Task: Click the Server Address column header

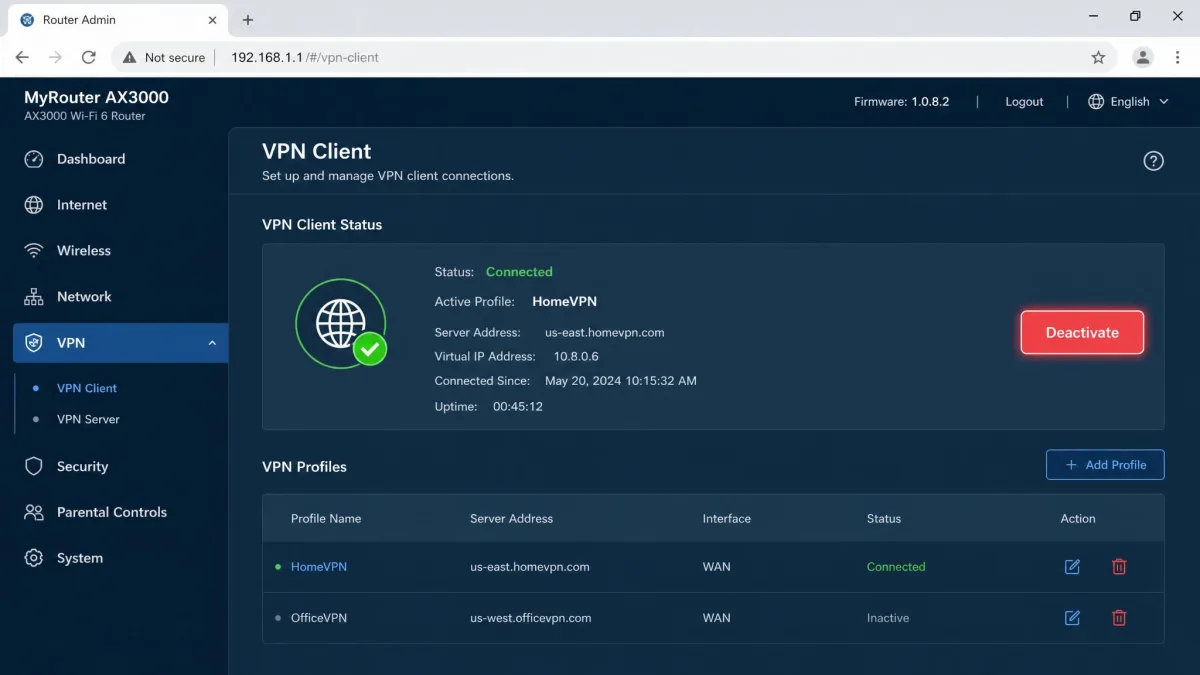Action: (x=511, y=519)
